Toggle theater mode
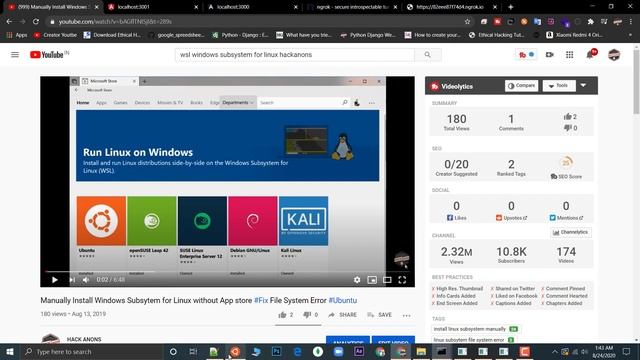Screen dimensions: 640x360 coord(387,280)
